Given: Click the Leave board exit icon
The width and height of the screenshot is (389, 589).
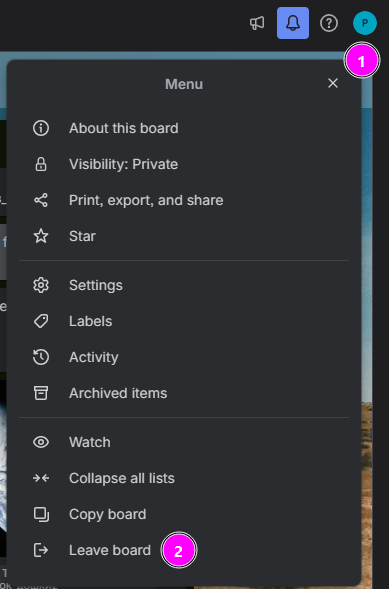Looking at the screenshot, I should click(41, 550).
